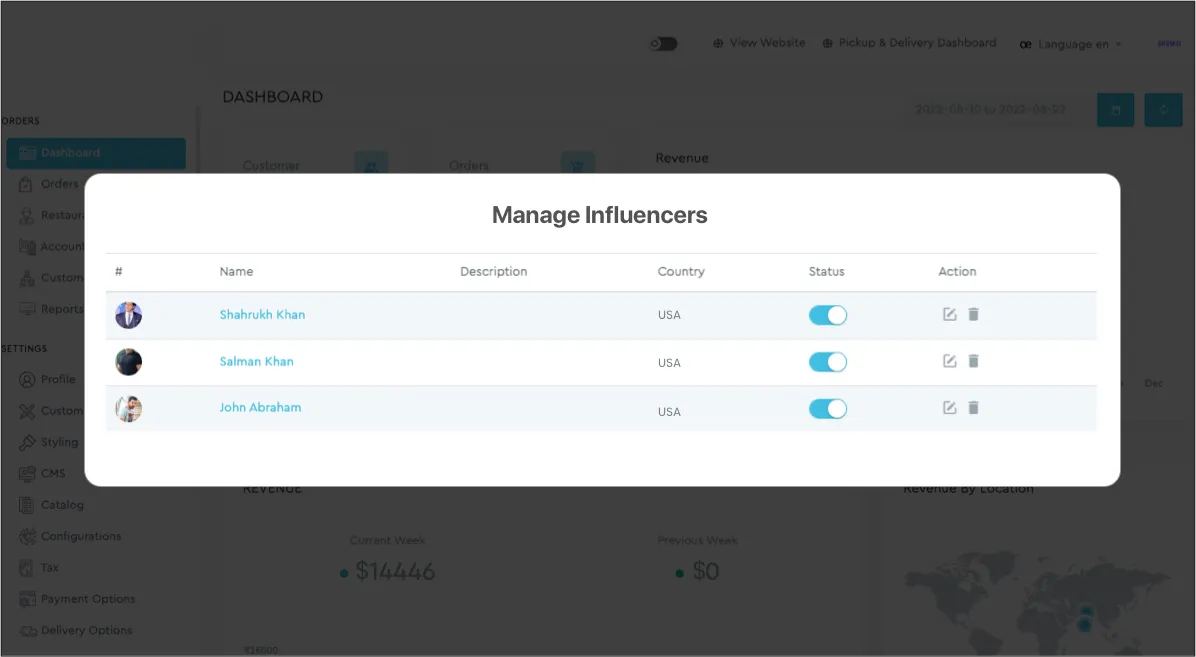
Task: Delete the Salman Khan influencer
Action: (974, 361)
